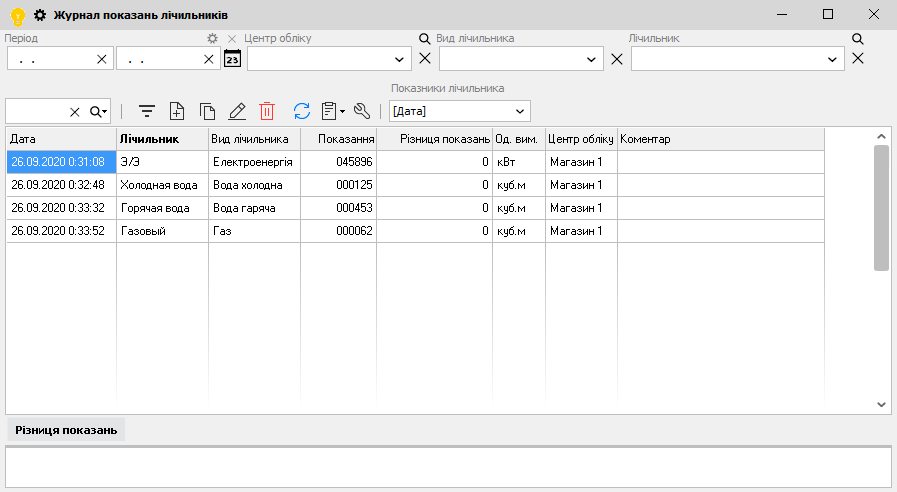Copy the selected reading entry

tap(207, 111)
